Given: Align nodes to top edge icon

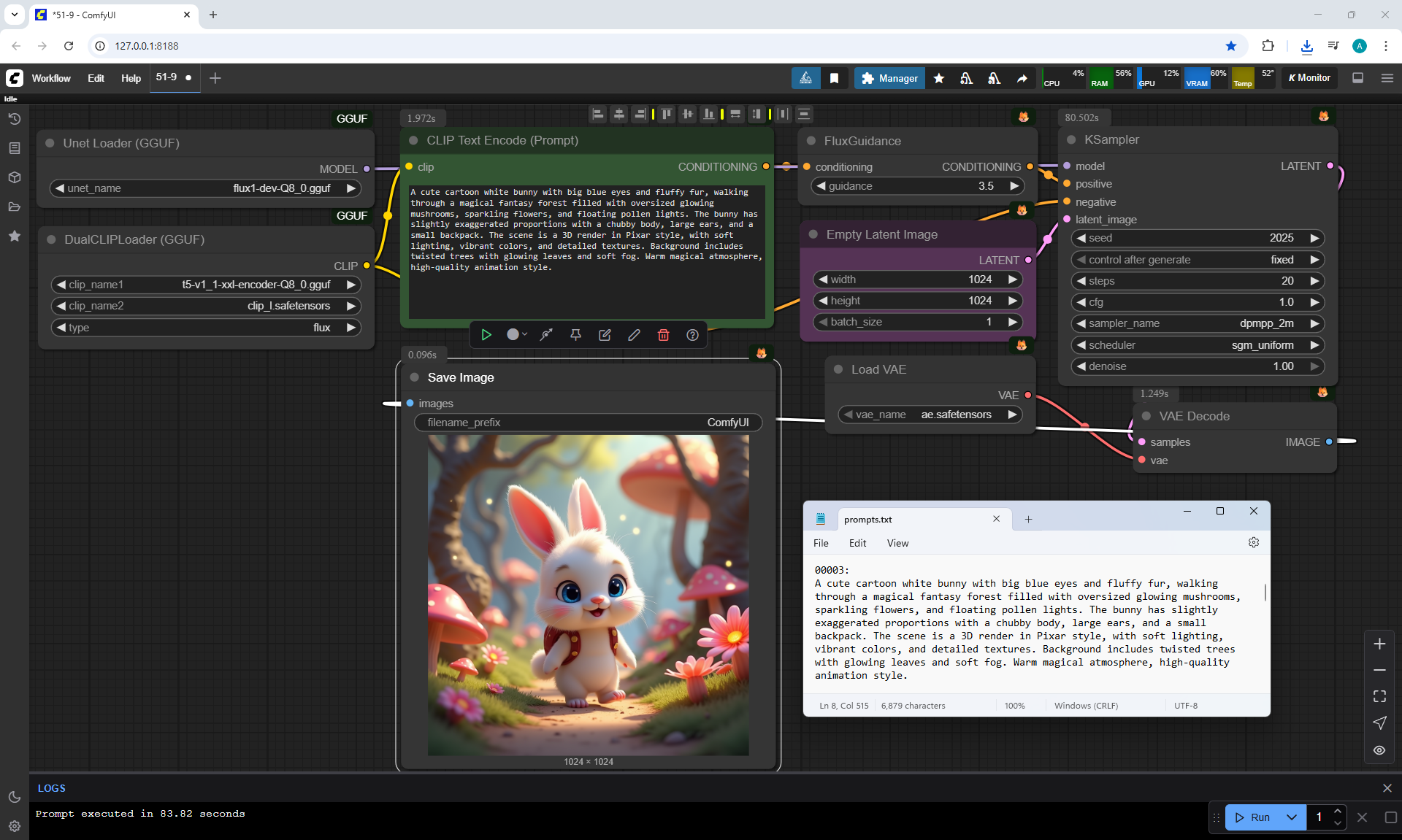Looking at the screenshot, I should (667, 114).
